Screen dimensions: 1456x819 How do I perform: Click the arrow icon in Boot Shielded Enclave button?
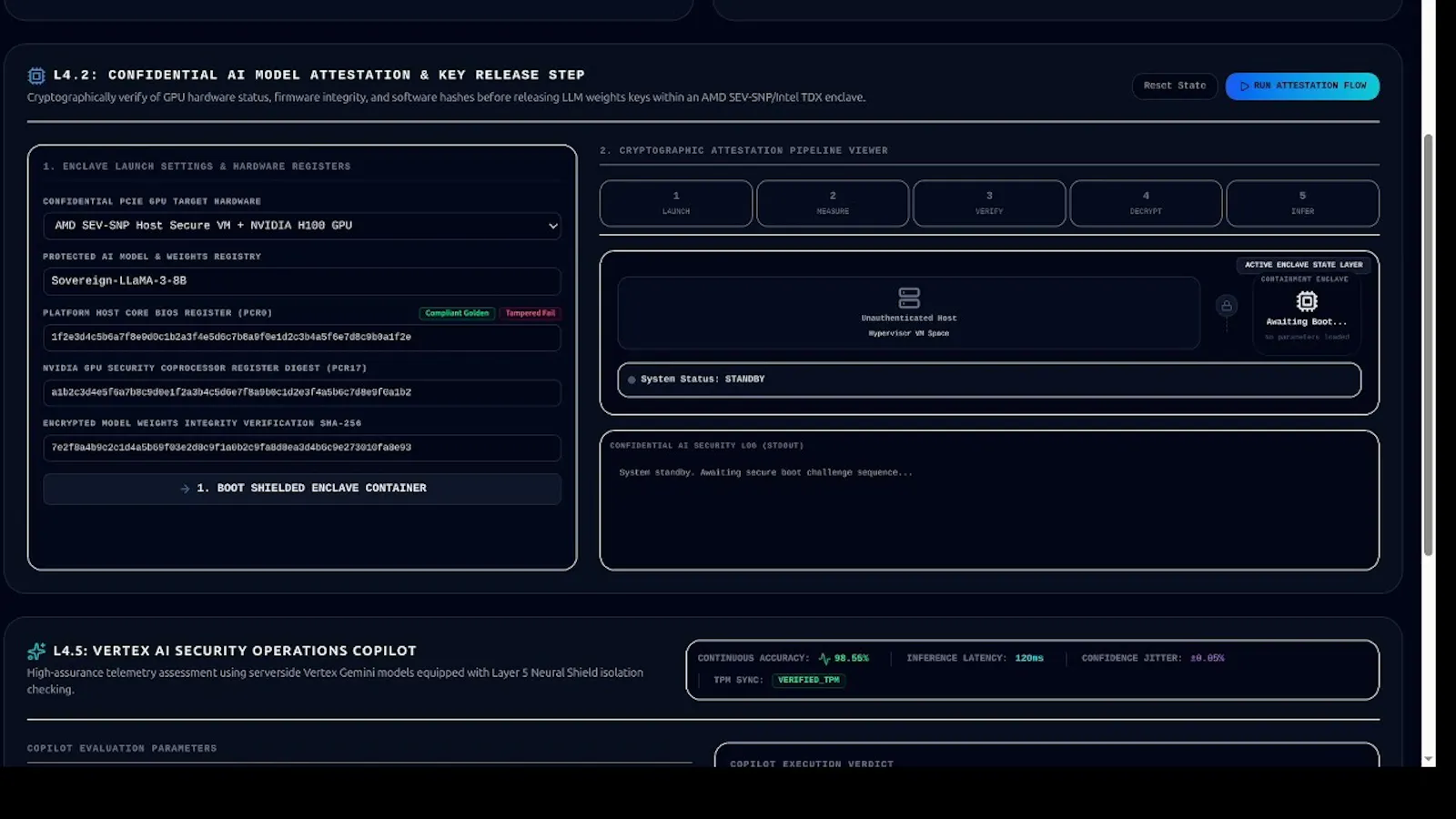click(185, 489)
